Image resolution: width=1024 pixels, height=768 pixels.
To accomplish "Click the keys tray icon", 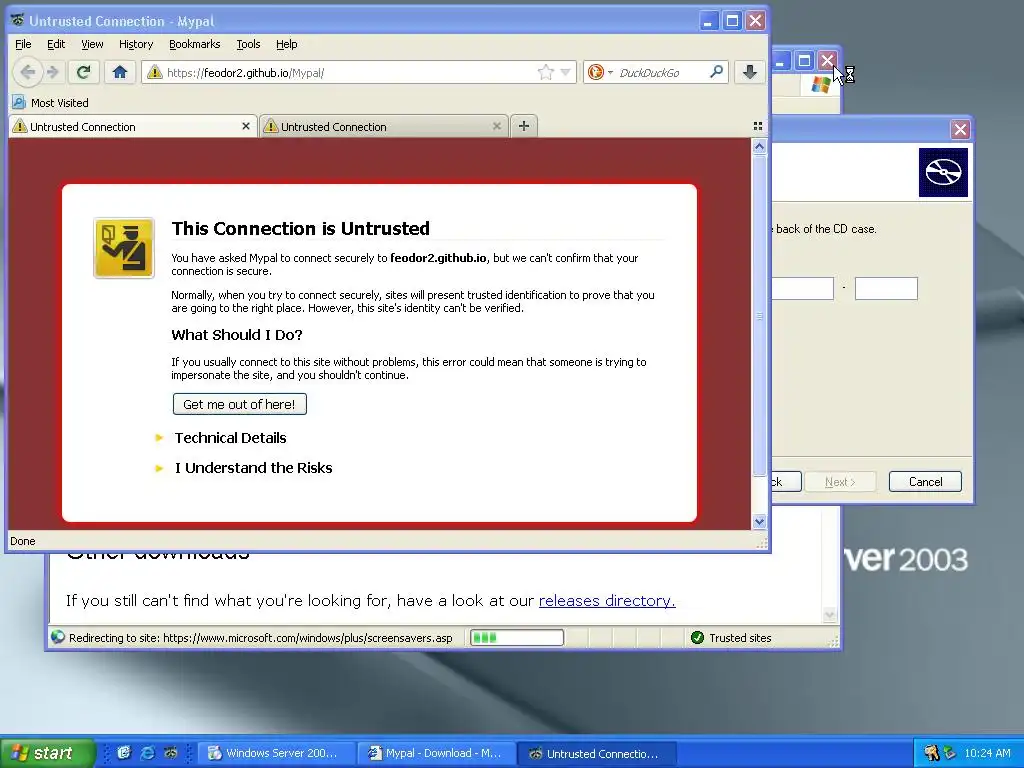I will pos(932,753).
